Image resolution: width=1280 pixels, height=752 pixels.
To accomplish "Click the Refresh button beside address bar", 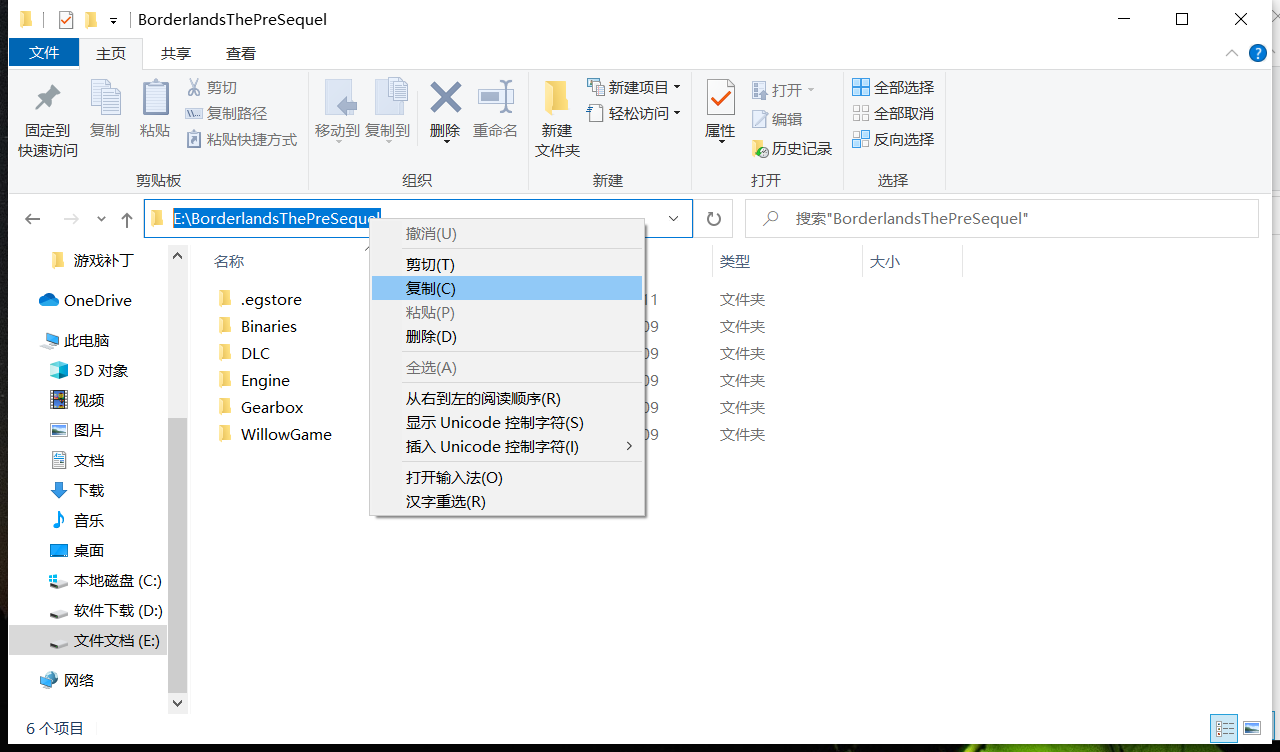I will (x=713, y=218).
